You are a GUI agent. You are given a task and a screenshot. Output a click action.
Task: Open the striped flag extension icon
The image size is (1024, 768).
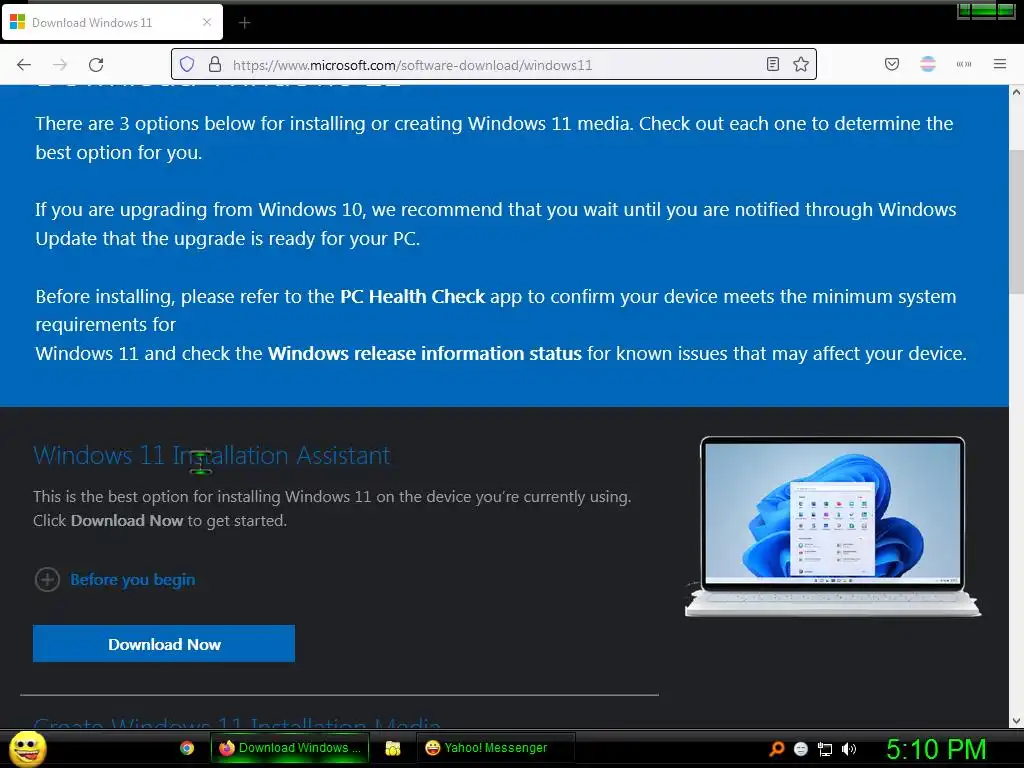[927, 64]
